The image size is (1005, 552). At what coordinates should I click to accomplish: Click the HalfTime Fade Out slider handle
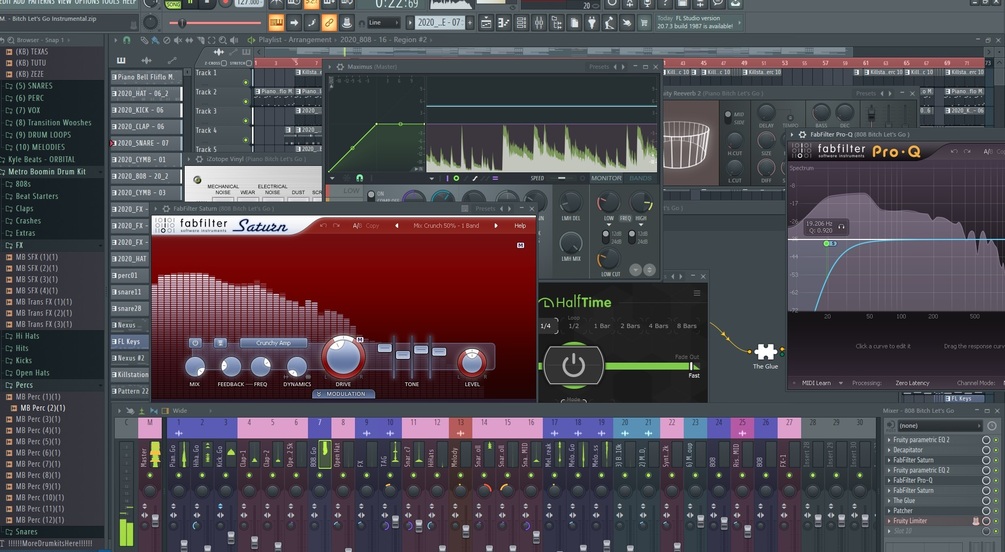pos(692,366)
